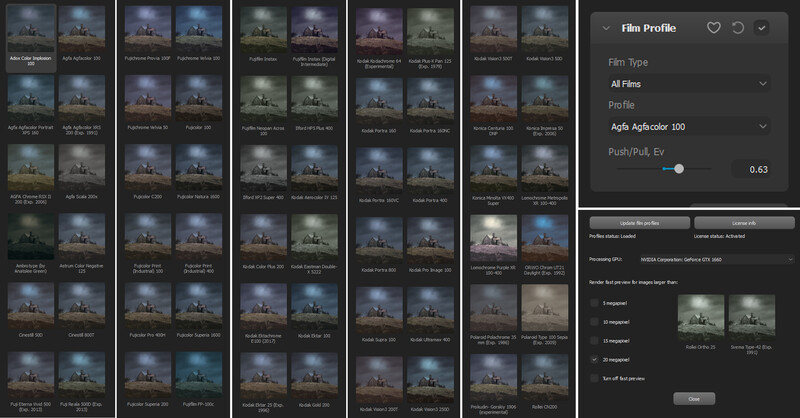Pick the Rollei CN200 thumbnail
800x418 pixels.
coord(544,378)
